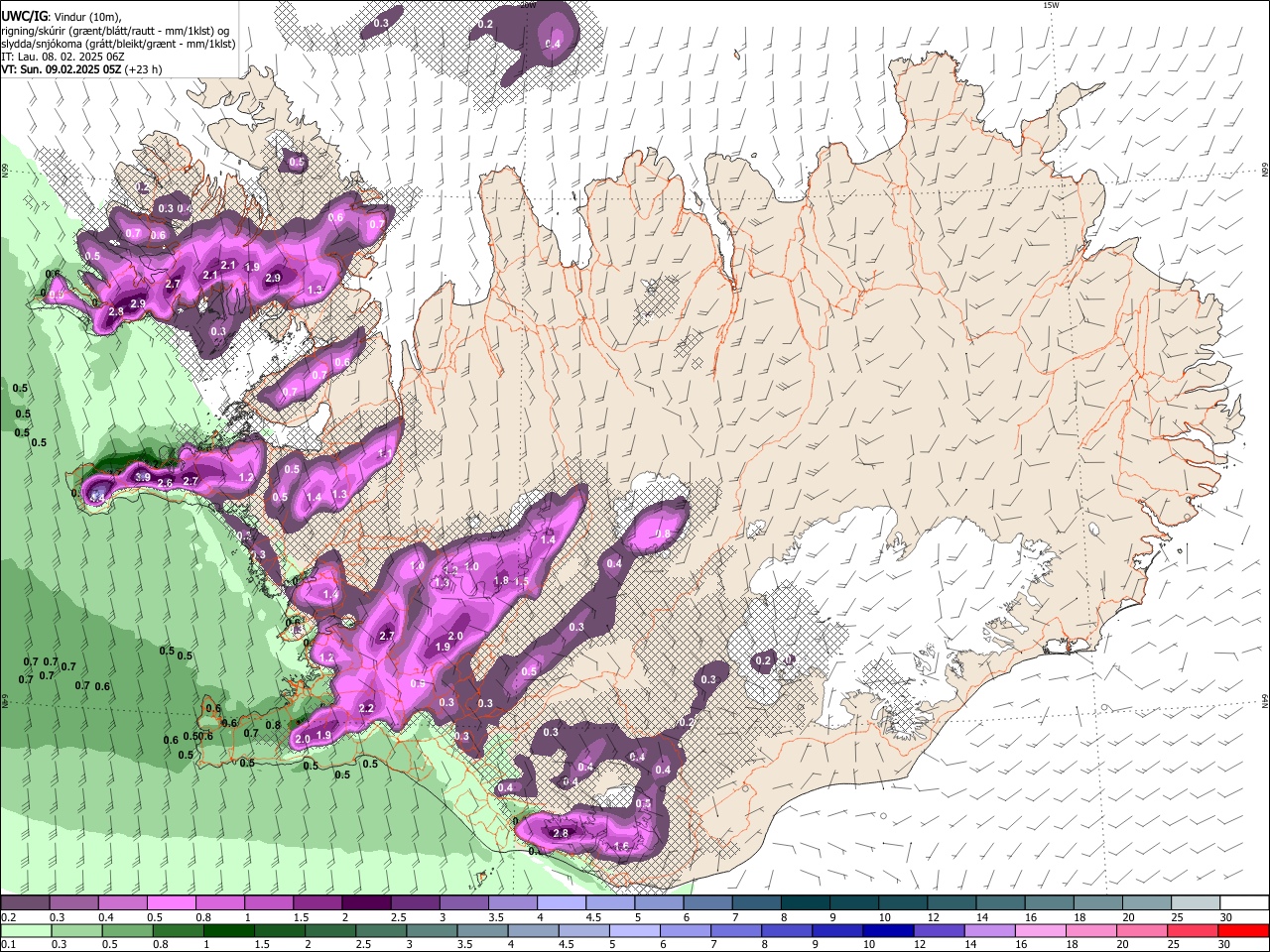Click the 15W longitude label at top
This screenshot has height=952, width=1270.
1051,5
